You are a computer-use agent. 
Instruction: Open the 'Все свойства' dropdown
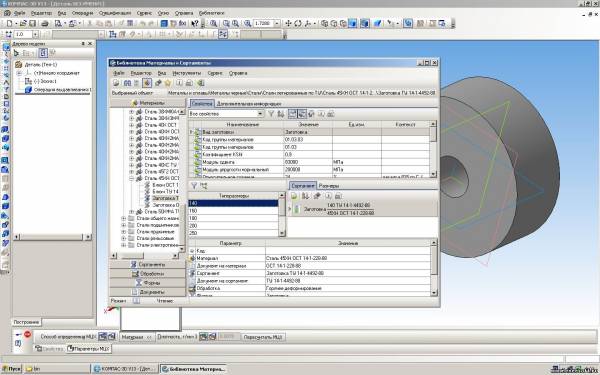260,114
